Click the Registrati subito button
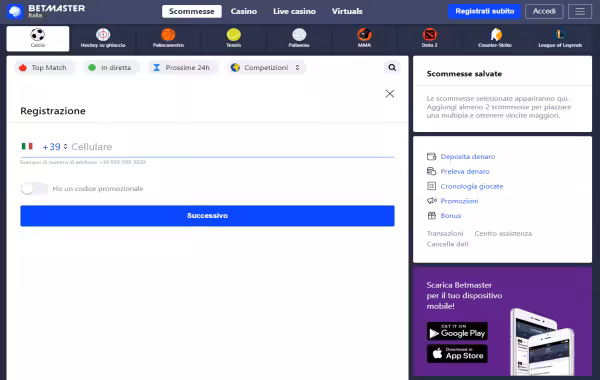Screen dimensions: 600x380 tap(484, 11)
